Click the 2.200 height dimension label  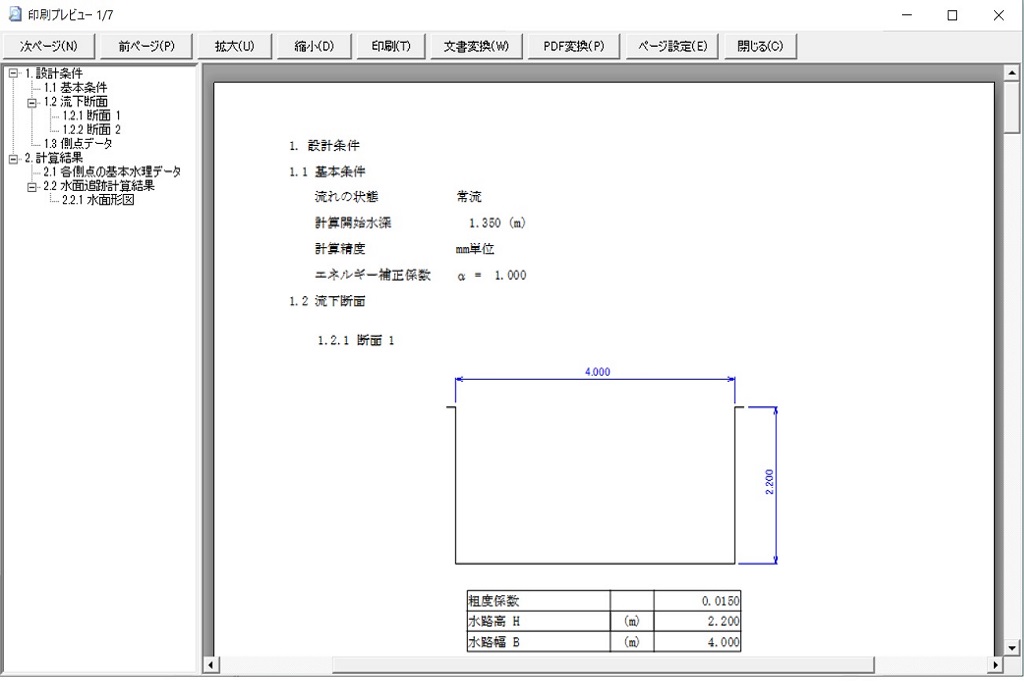tap(769, 482)
